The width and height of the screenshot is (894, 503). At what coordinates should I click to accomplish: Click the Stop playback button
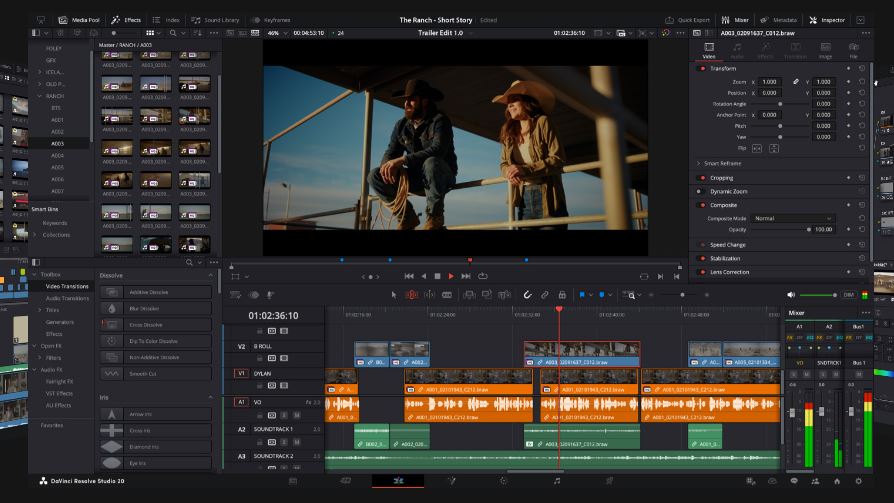(x=437, y=276)
